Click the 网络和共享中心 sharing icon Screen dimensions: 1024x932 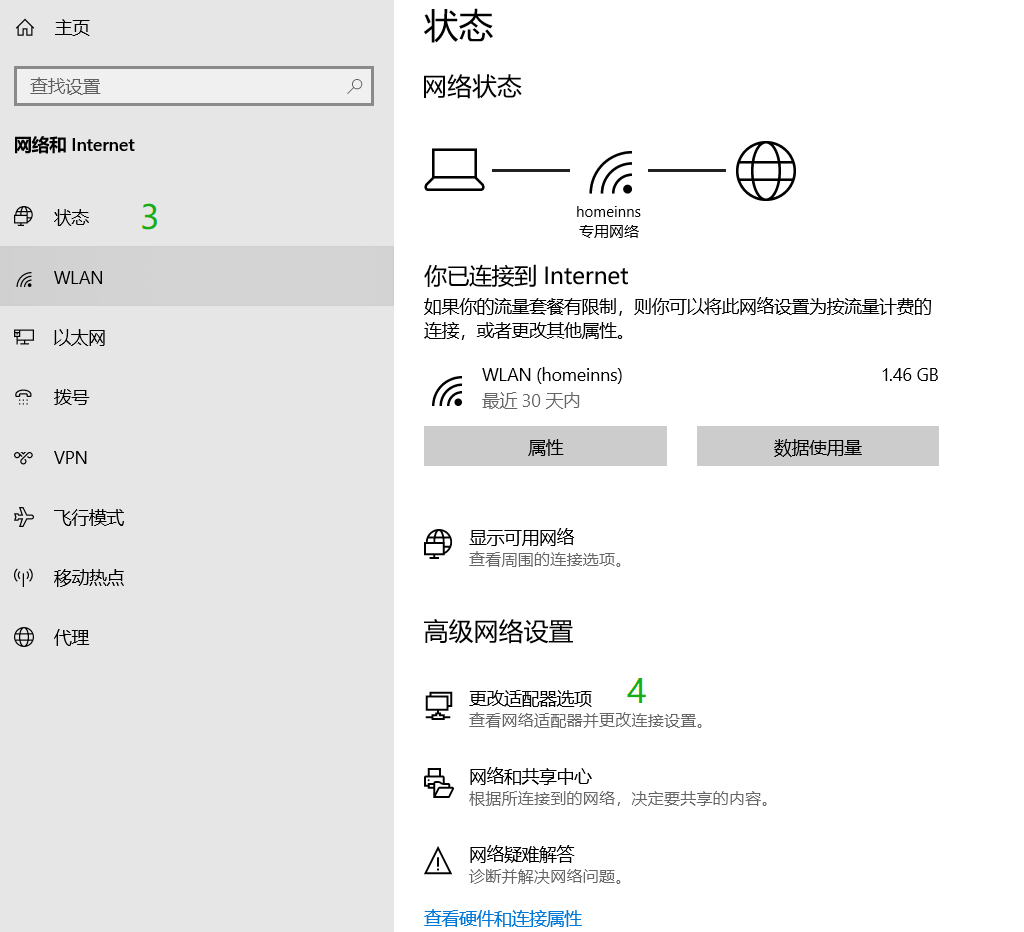439,782
